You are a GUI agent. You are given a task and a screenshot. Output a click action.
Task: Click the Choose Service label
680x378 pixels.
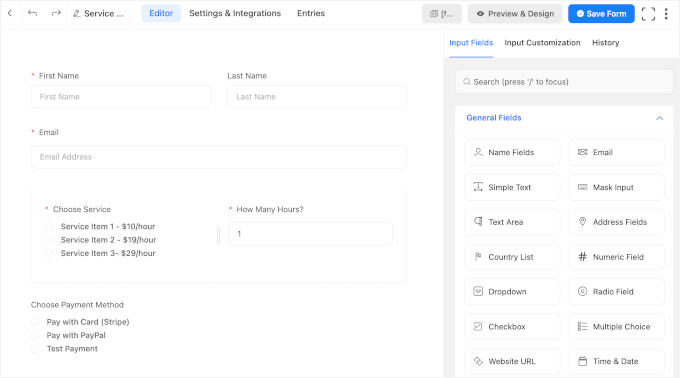82,209
